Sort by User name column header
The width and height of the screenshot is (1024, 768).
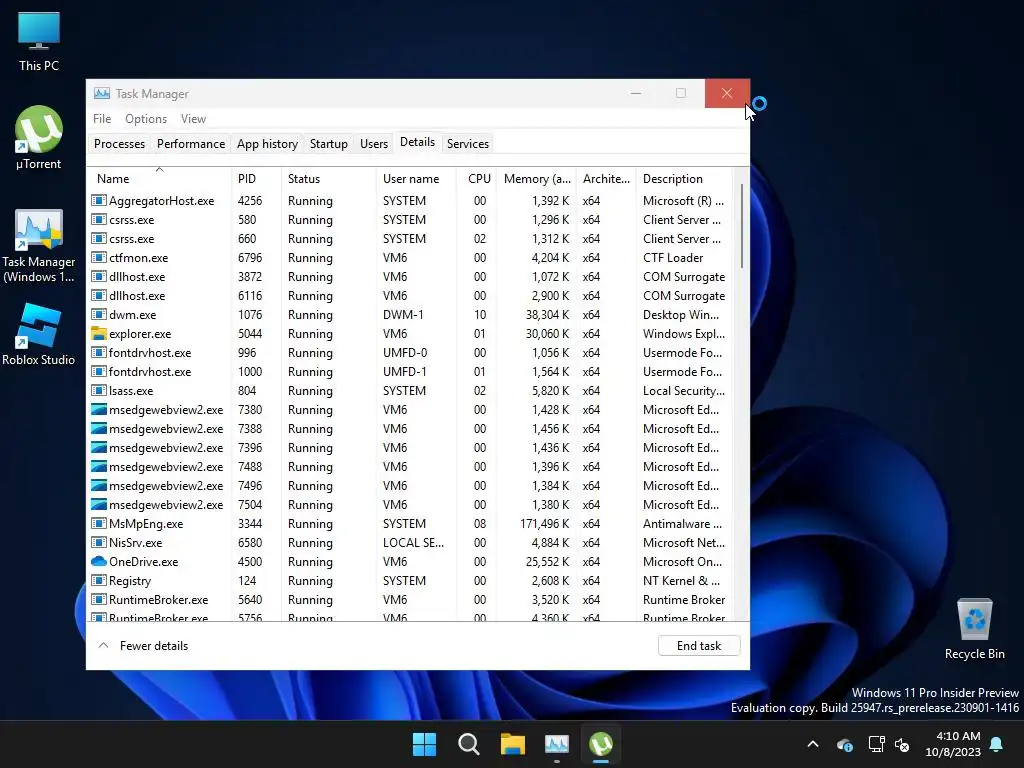pos(416,178)
